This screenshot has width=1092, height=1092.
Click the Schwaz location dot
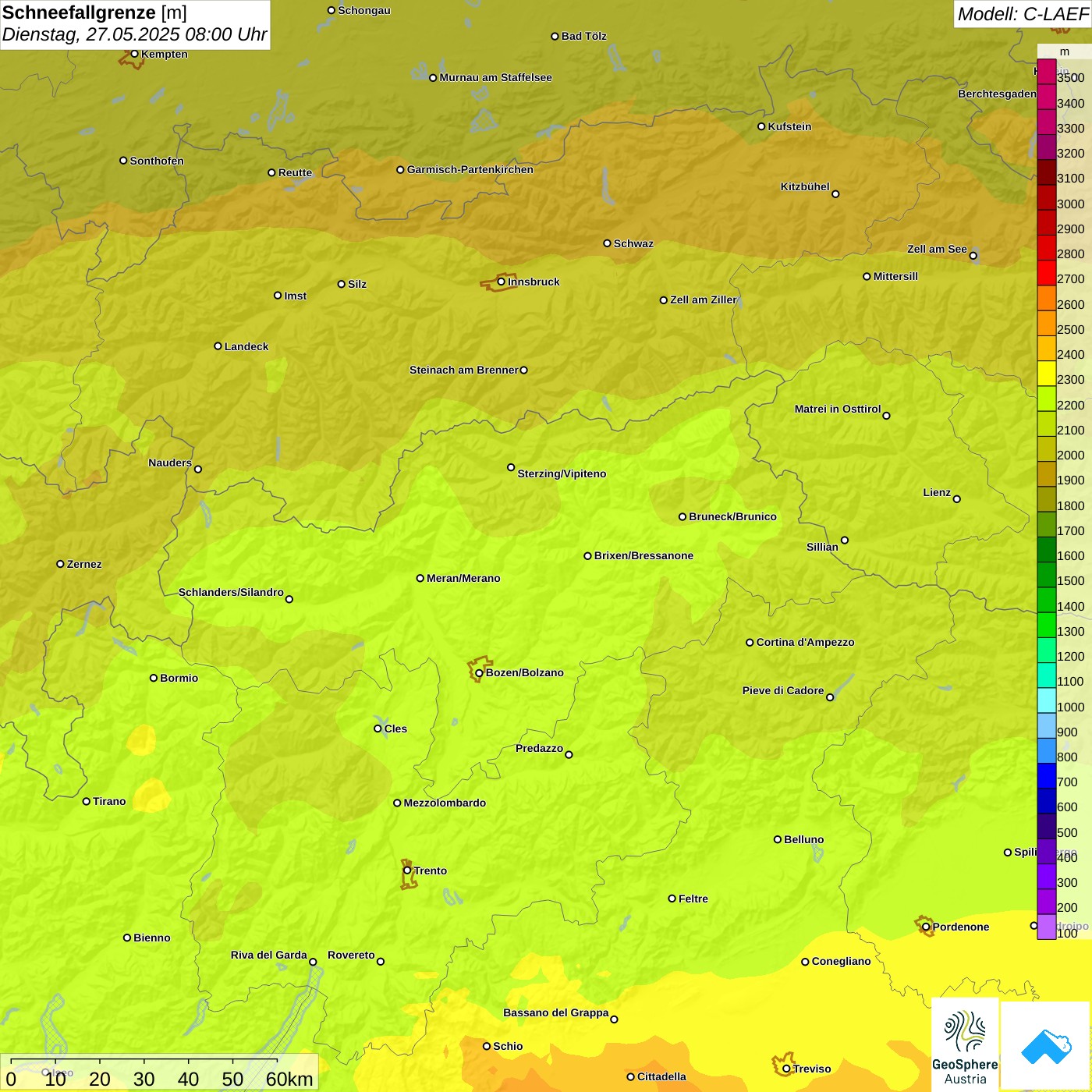pos(607,243)
